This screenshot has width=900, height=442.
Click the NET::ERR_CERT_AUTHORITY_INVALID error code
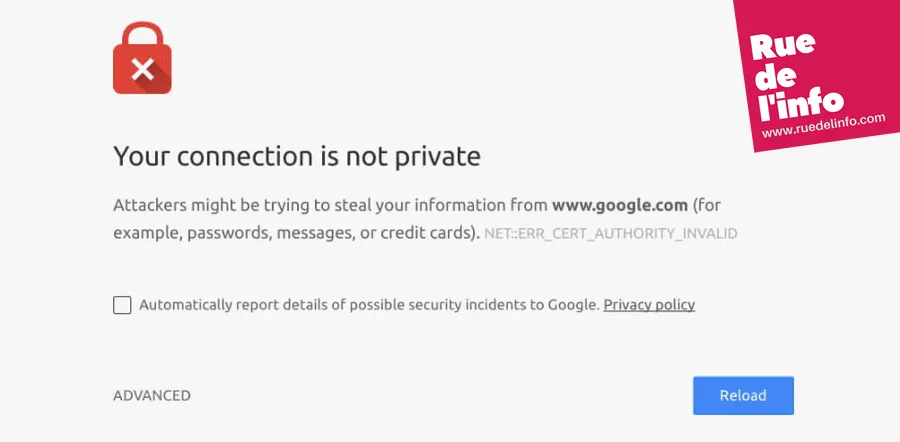click(x=611, y=234)
